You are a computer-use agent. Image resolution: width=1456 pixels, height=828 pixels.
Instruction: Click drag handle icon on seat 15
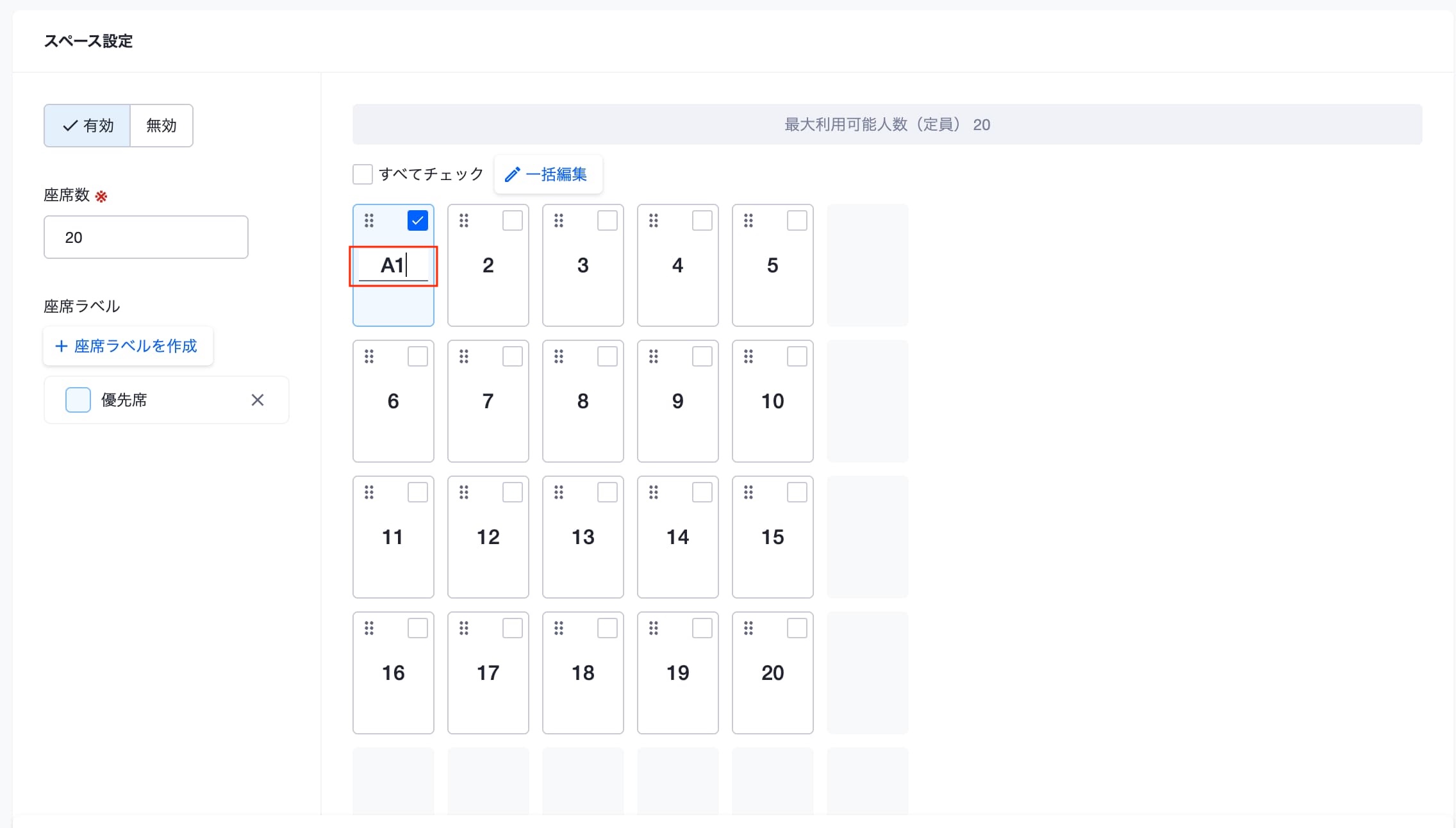click(749, 493)
